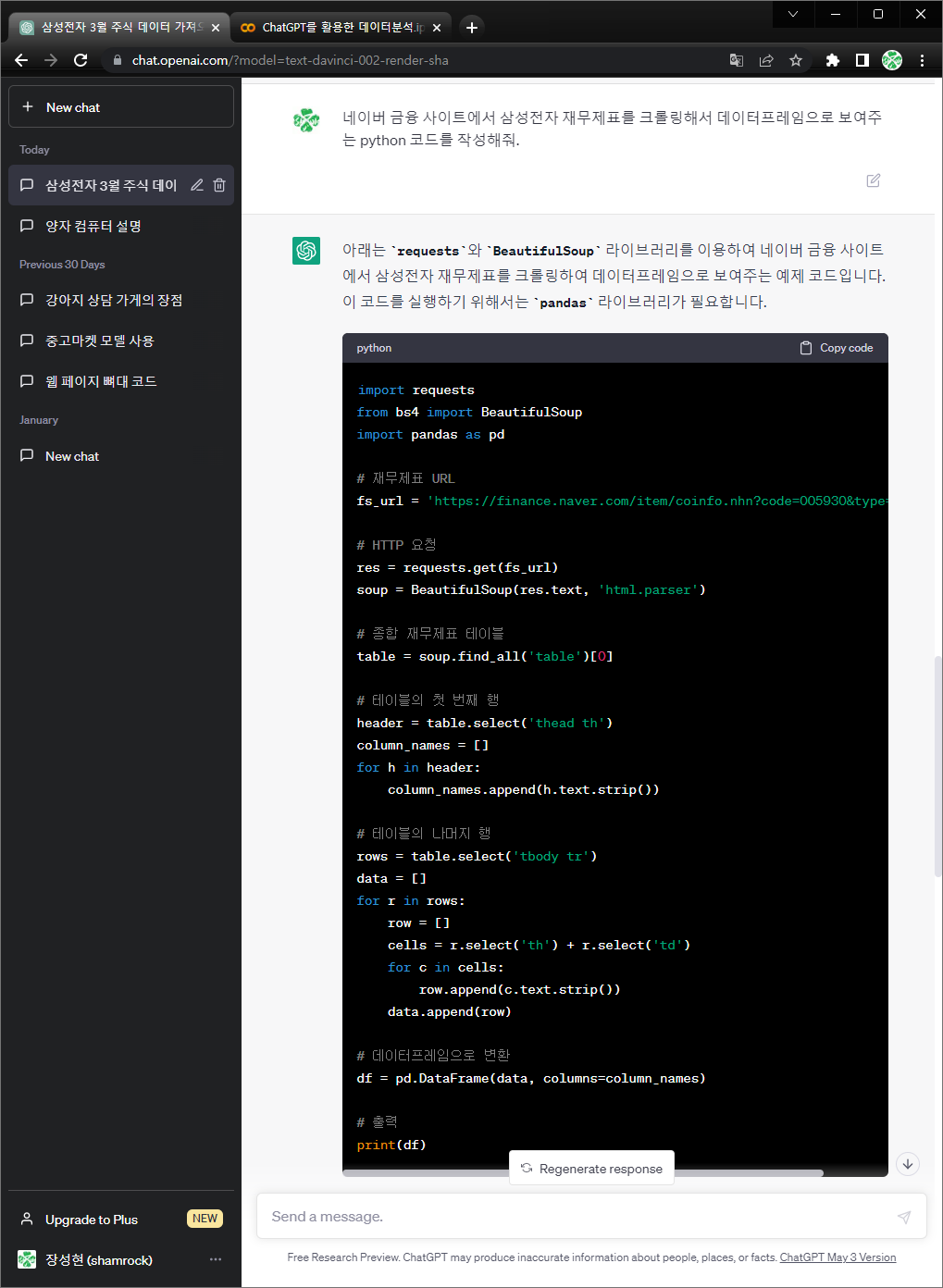The width and height of the screenshot is (943, 1288).
Task: Click the translate page icon
Action: [737, 60]
